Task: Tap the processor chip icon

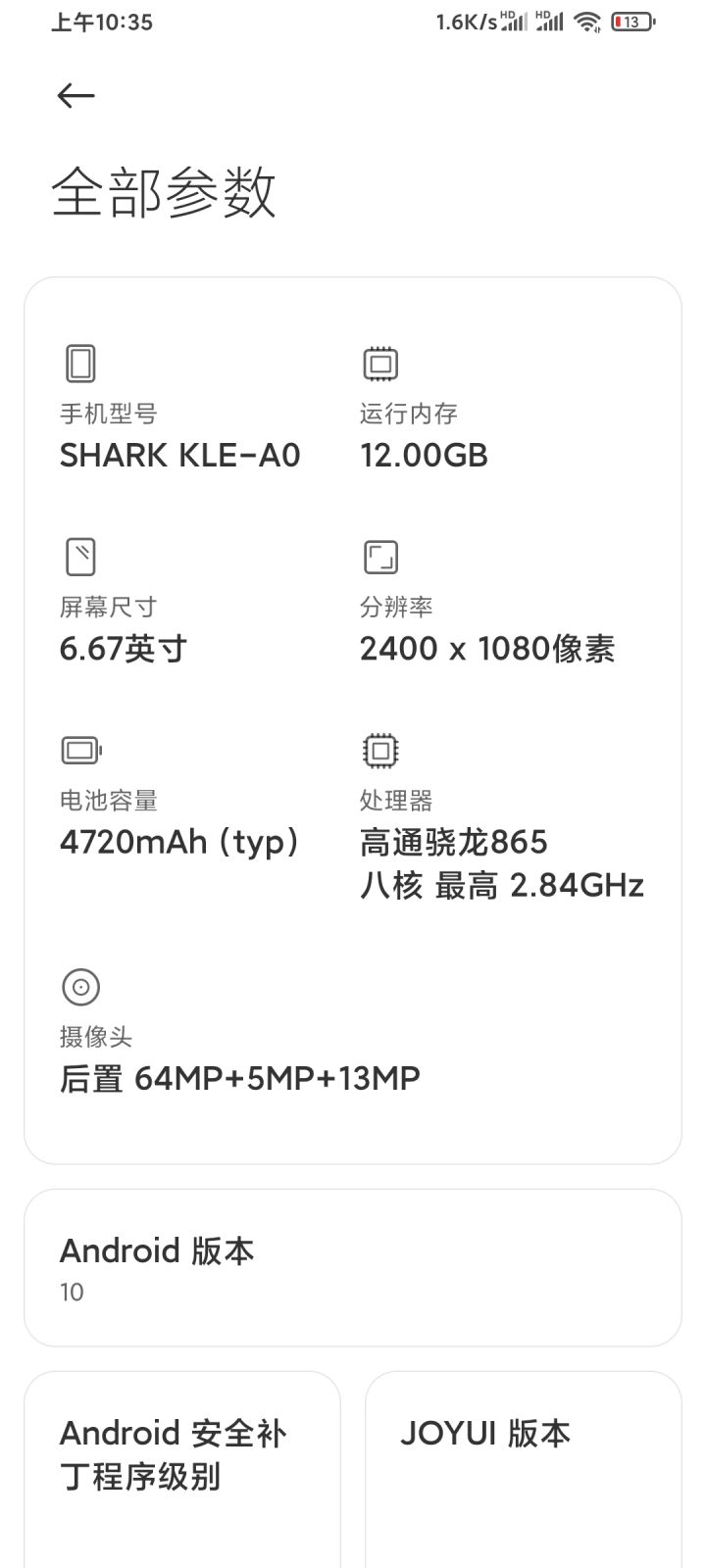Action: pos(380,751)
